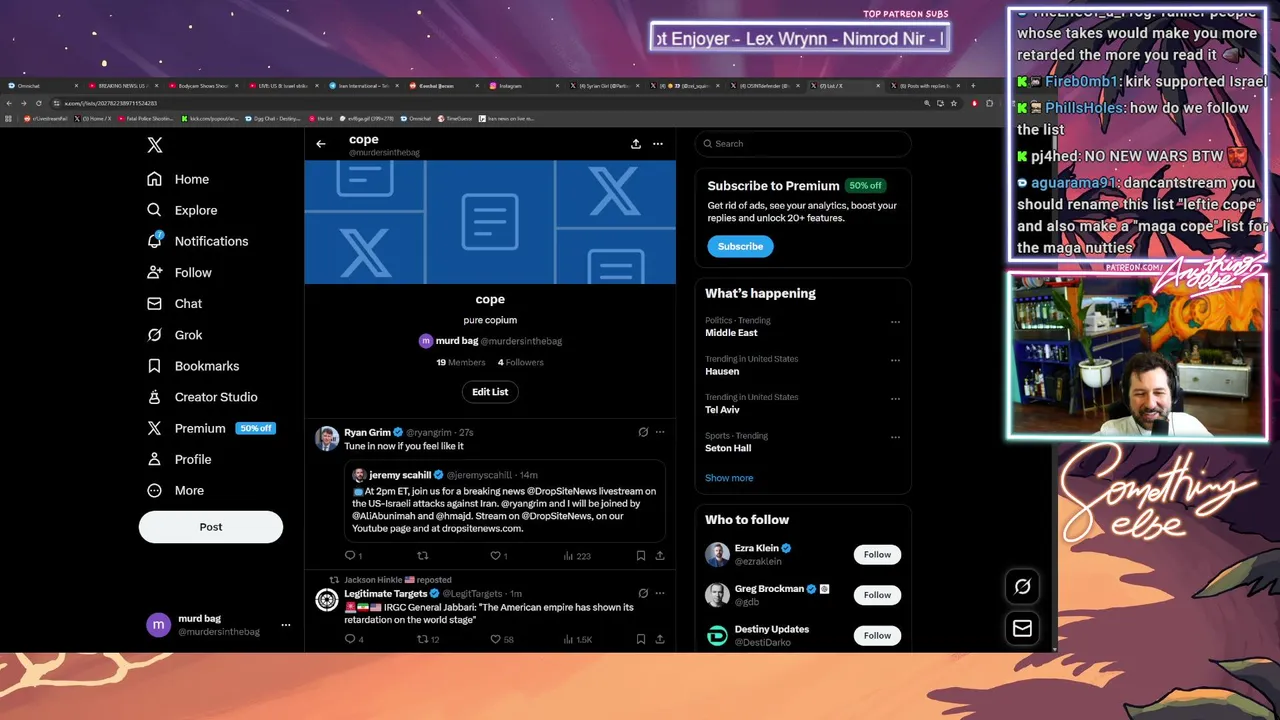Open more options on Ryan Grim post
The height and width of the screenshot is (720, 1280).
click(x=659, y=432)
